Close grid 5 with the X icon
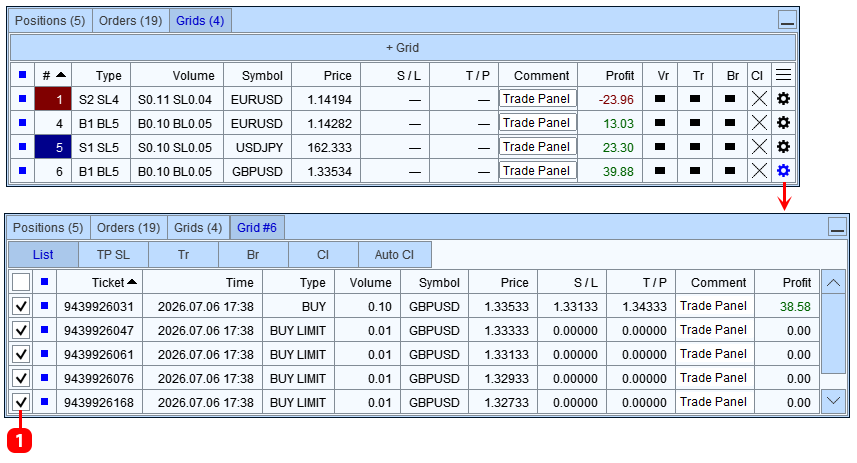The image size is (857, 463). click(x=759, y=147)
